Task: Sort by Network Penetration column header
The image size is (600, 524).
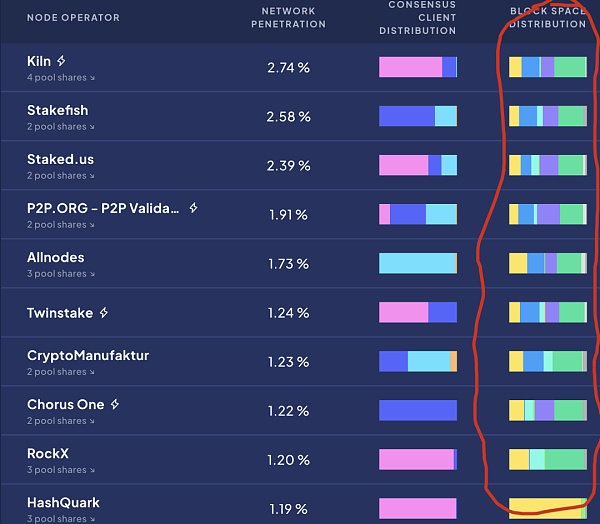Action: 289,18
